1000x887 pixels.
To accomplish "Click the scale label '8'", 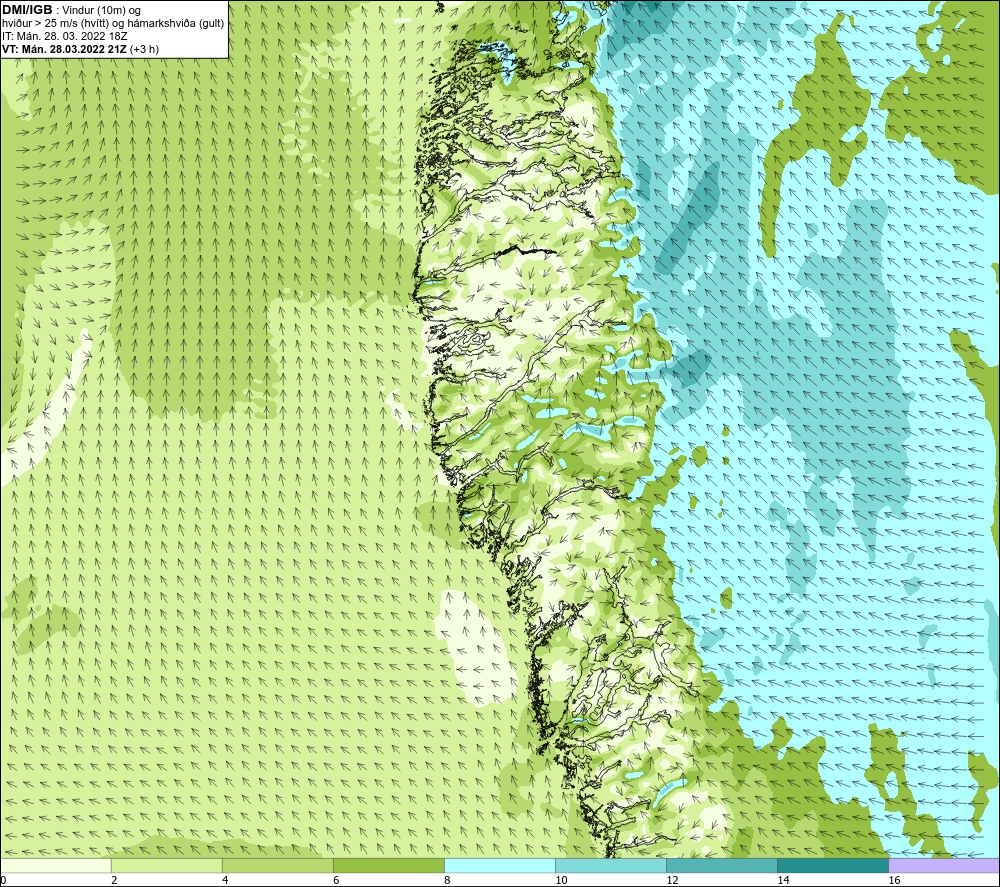I will pyautogui.click(x=447, y=881).
